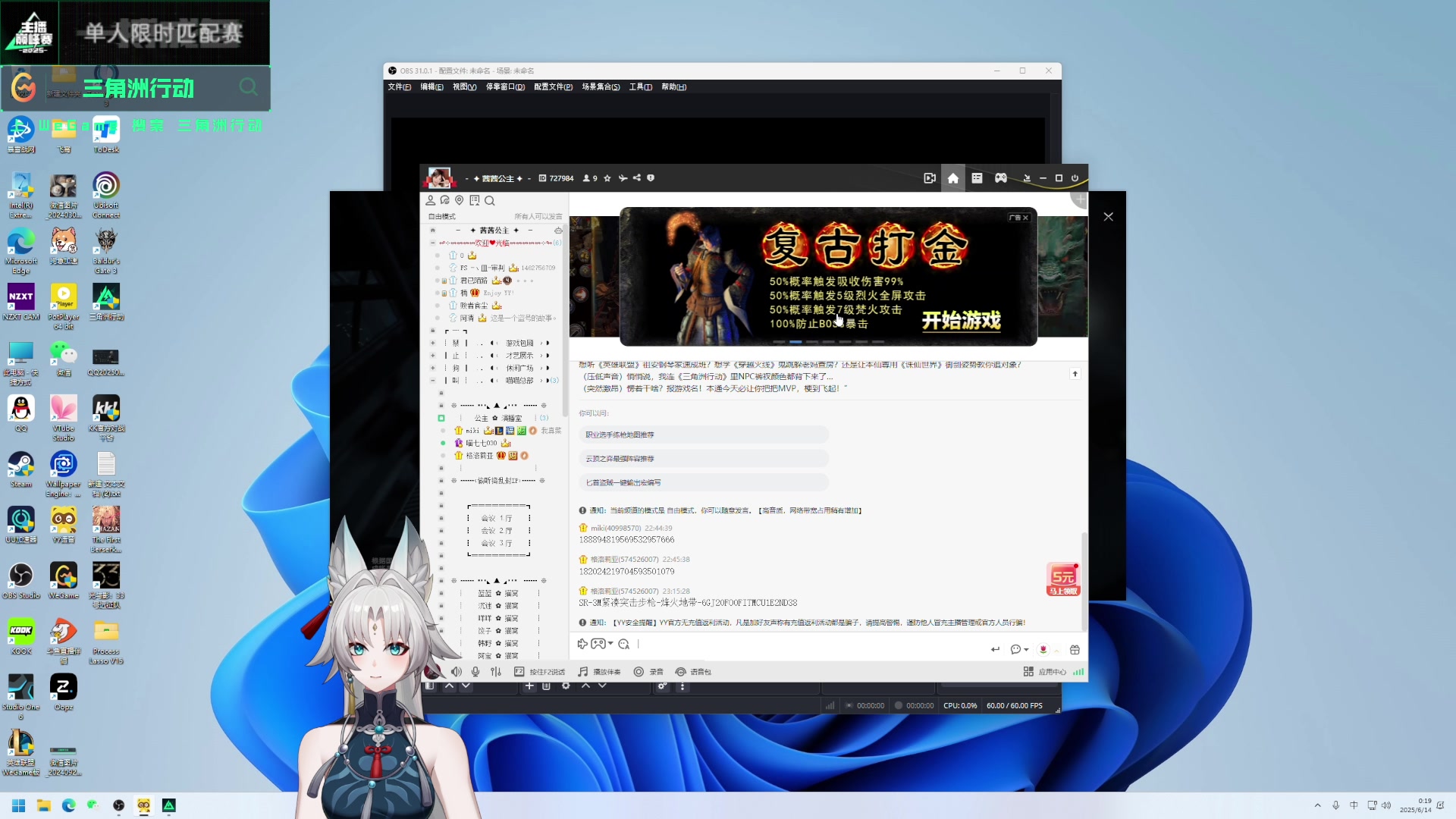This screenshot has height=819, width=1456.
Task: Share the channel via share icon
Action: (x=637, y=178)
